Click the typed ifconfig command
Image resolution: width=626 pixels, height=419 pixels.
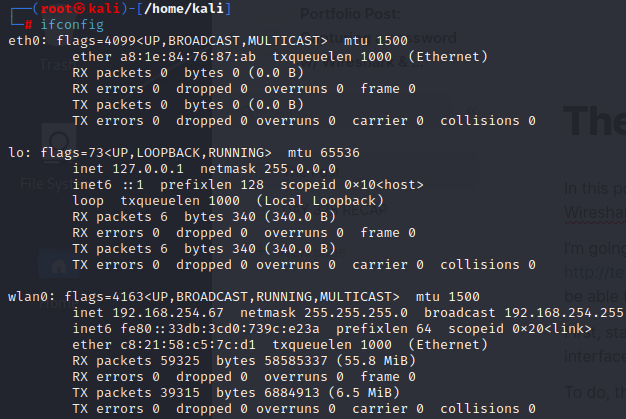[69, 25]
